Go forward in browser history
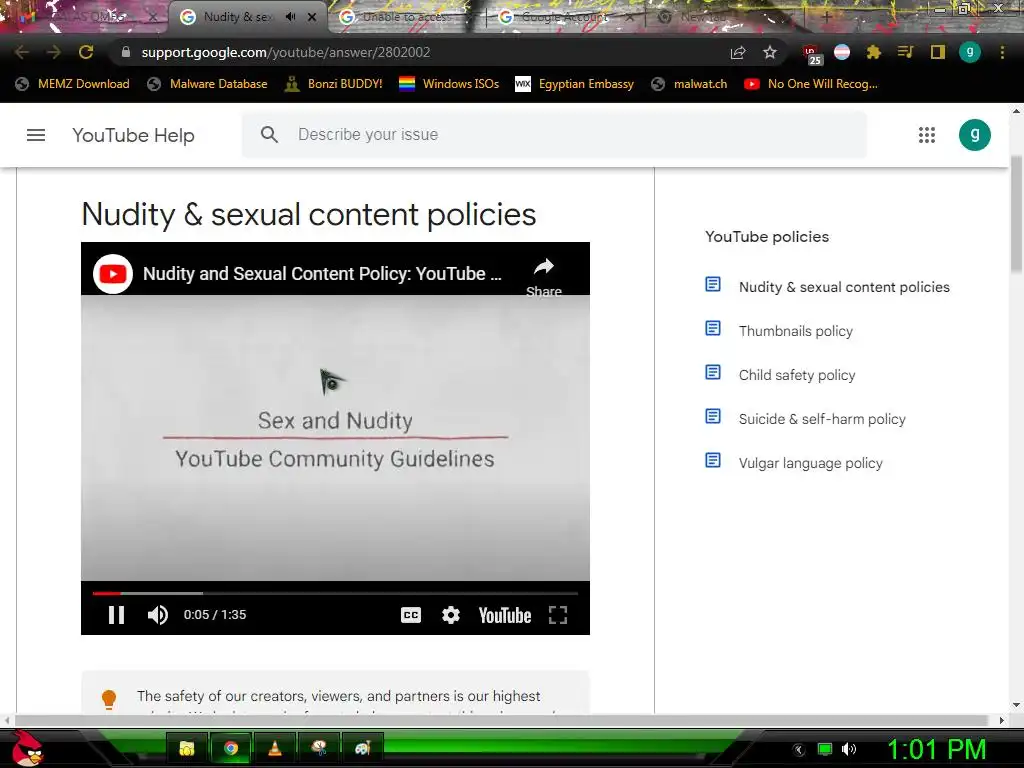The height and width of the screenshot is (768, 1024). tap(54, 52)
